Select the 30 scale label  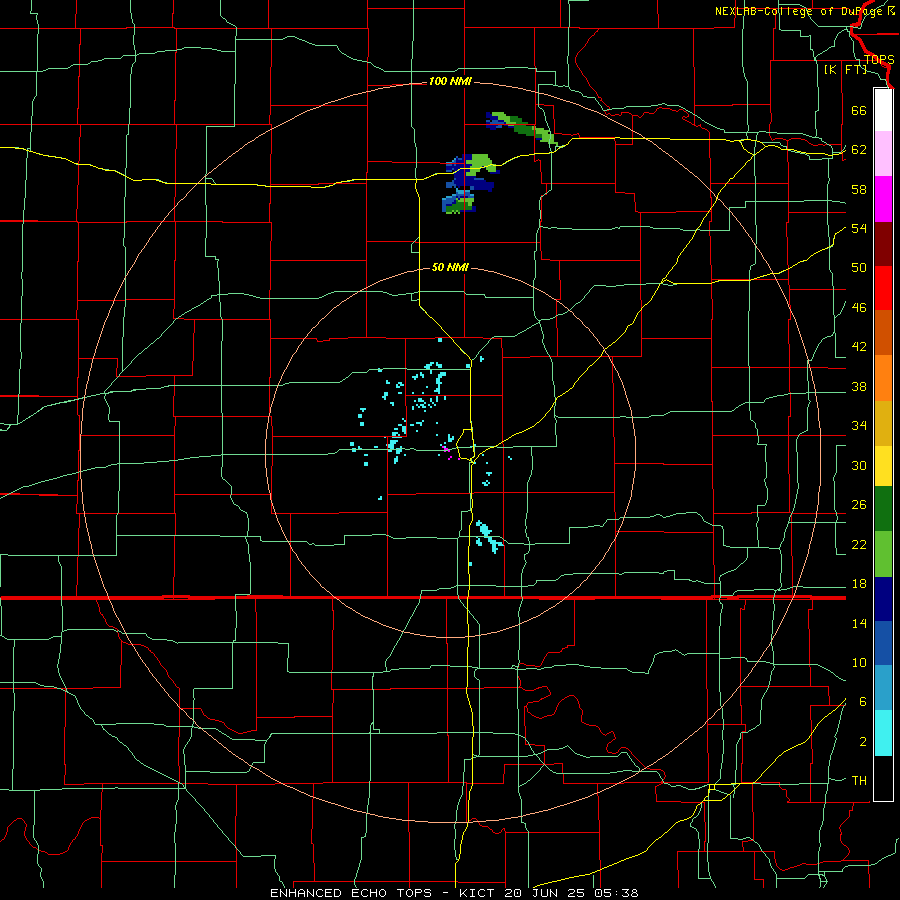coord(859,465)
